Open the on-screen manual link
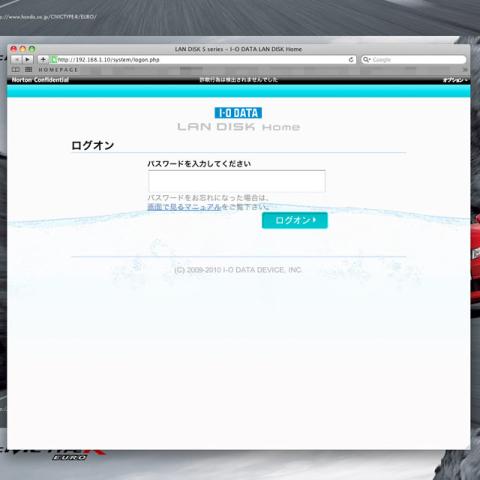Screen dimensions: 480x480 click(x=184, y=207)
